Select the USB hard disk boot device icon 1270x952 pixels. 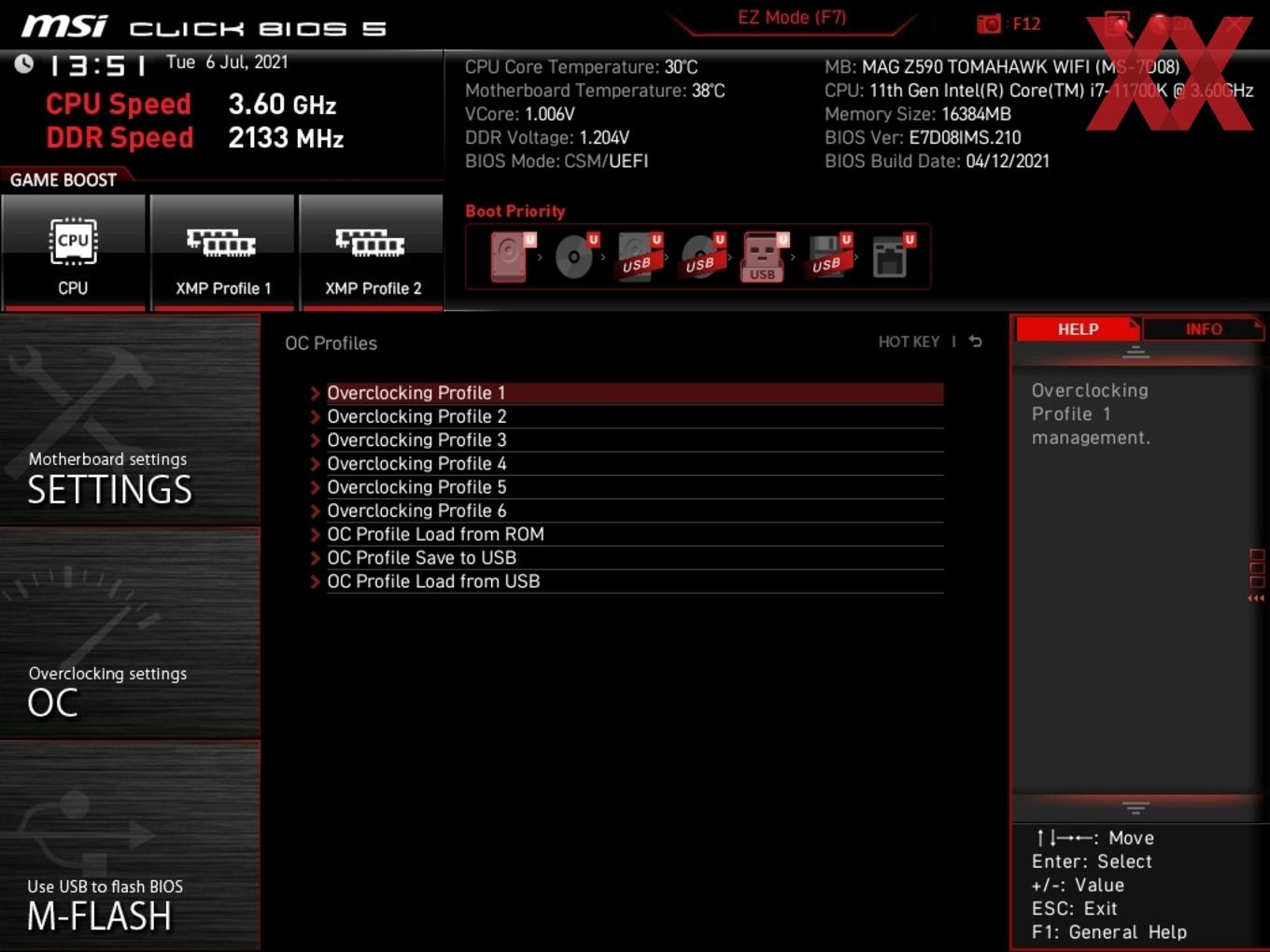click(639, 257)
